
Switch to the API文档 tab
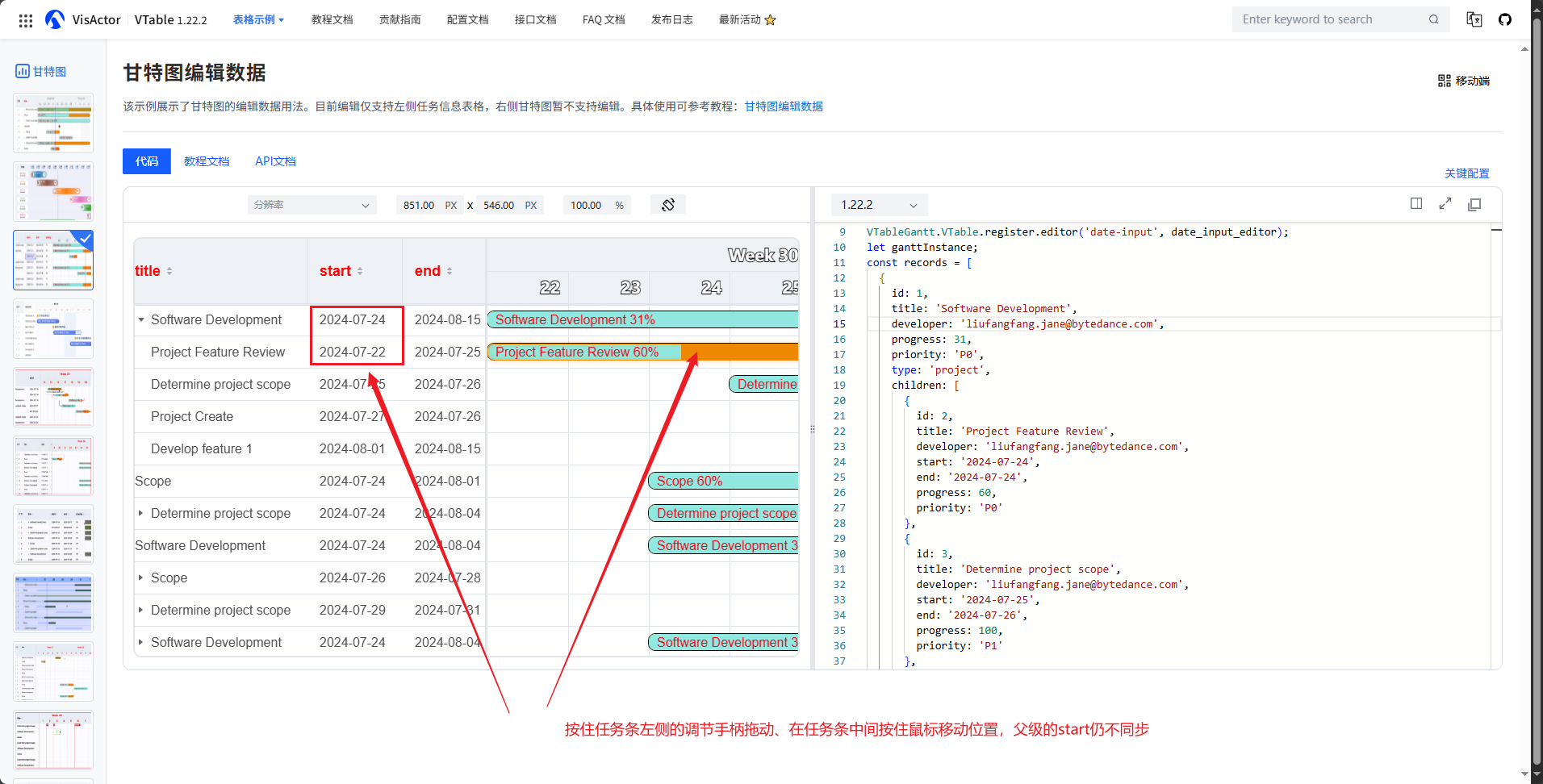[275, 161]
